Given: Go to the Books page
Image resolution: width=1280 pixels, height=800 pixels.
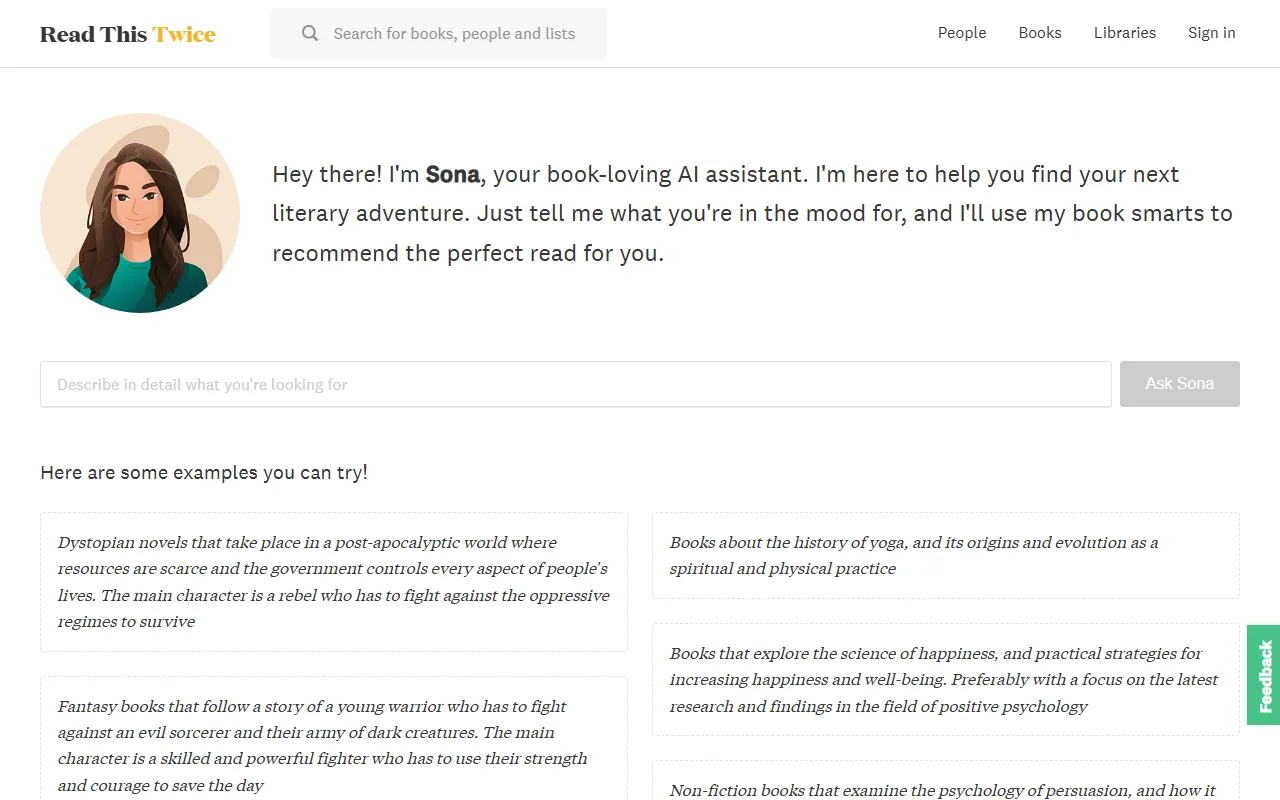Looking at the screenshot, I should pos(1040,33).
